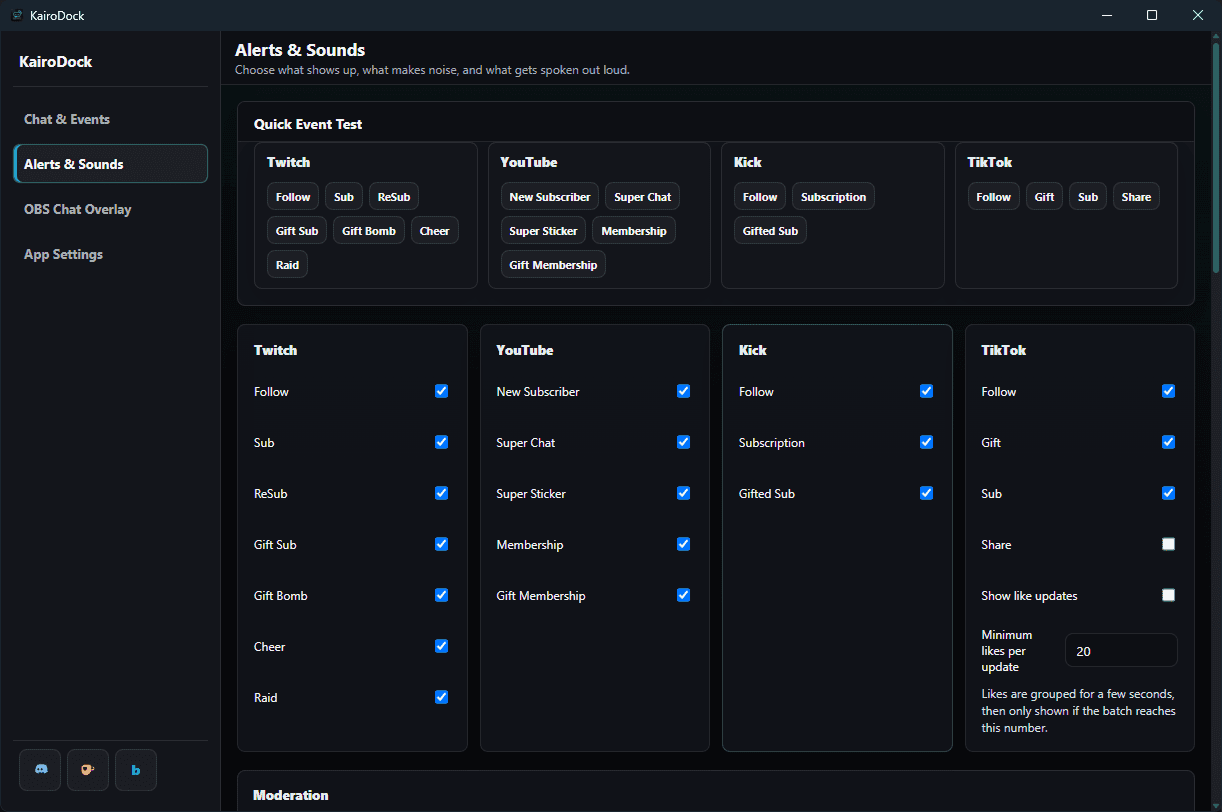Enable Show like updates checkbox
The image size is (1222, 812).
tap(1168, 595)
